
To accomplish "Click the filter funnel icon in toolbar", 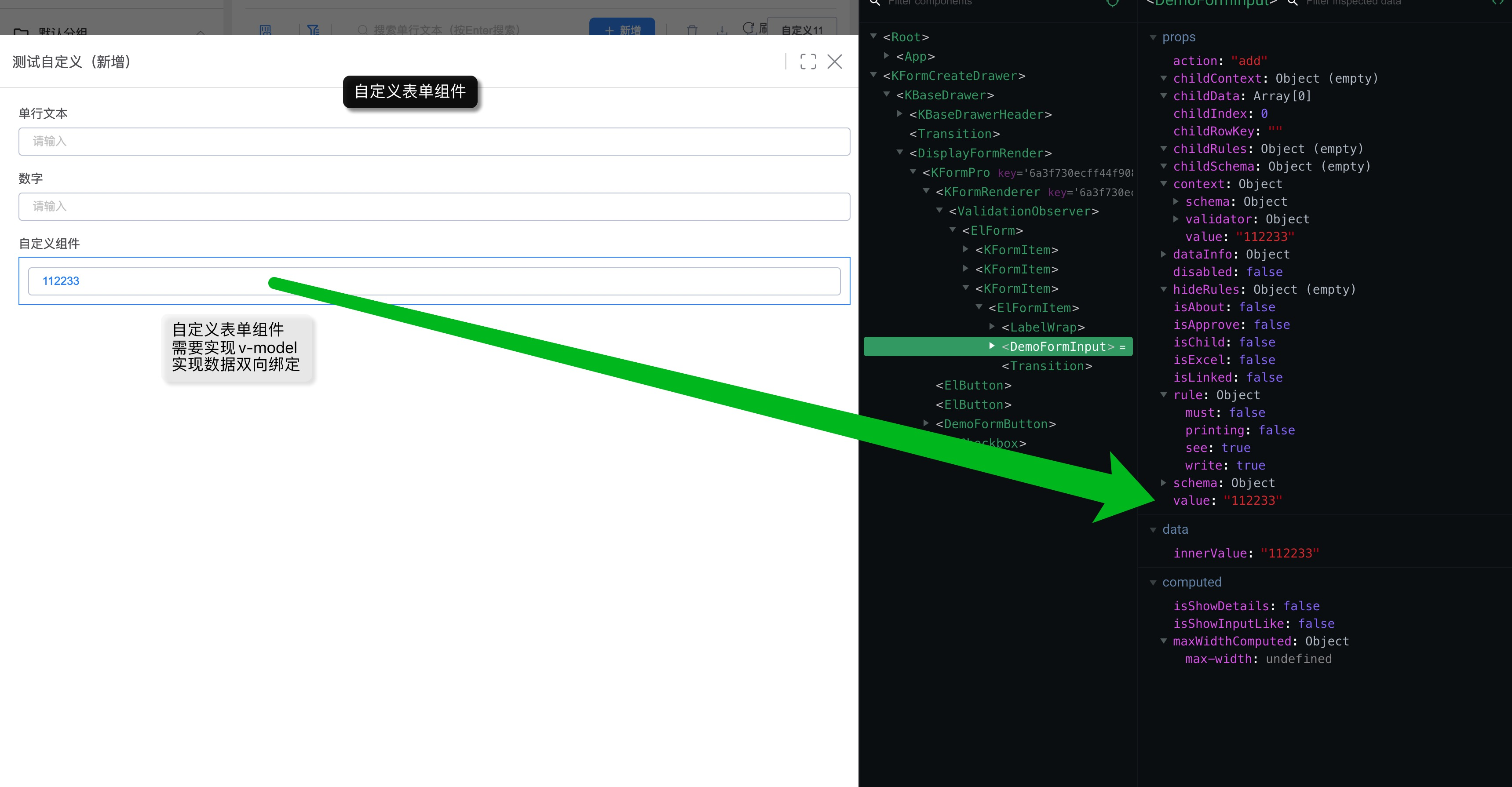I will tap(314, 30).
